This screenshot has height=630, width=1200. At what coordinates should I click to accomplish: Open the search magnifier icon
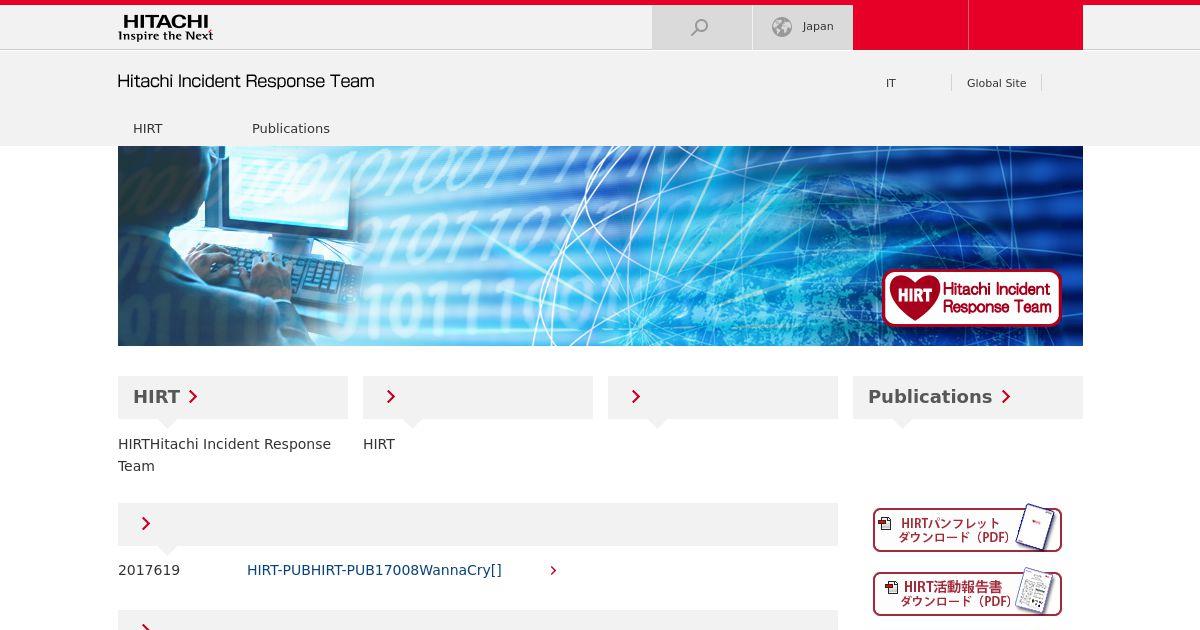[x=700, y=27]
